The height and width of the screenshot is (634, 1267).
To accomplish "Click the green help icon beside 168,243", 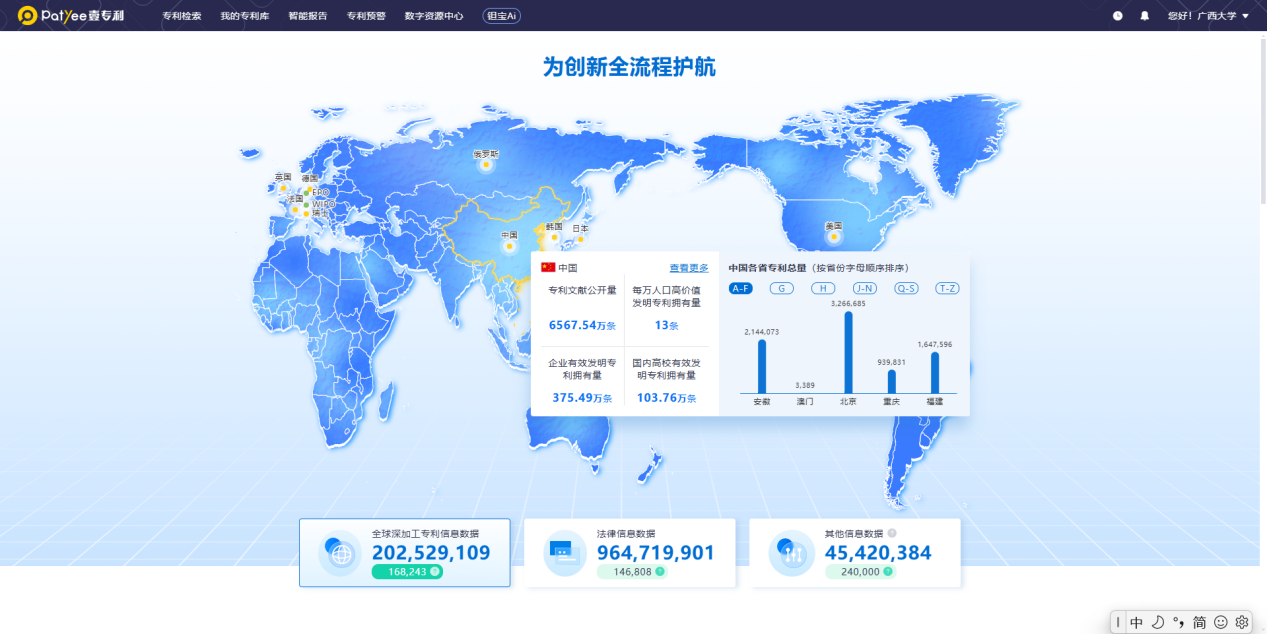I will (435, 572).
